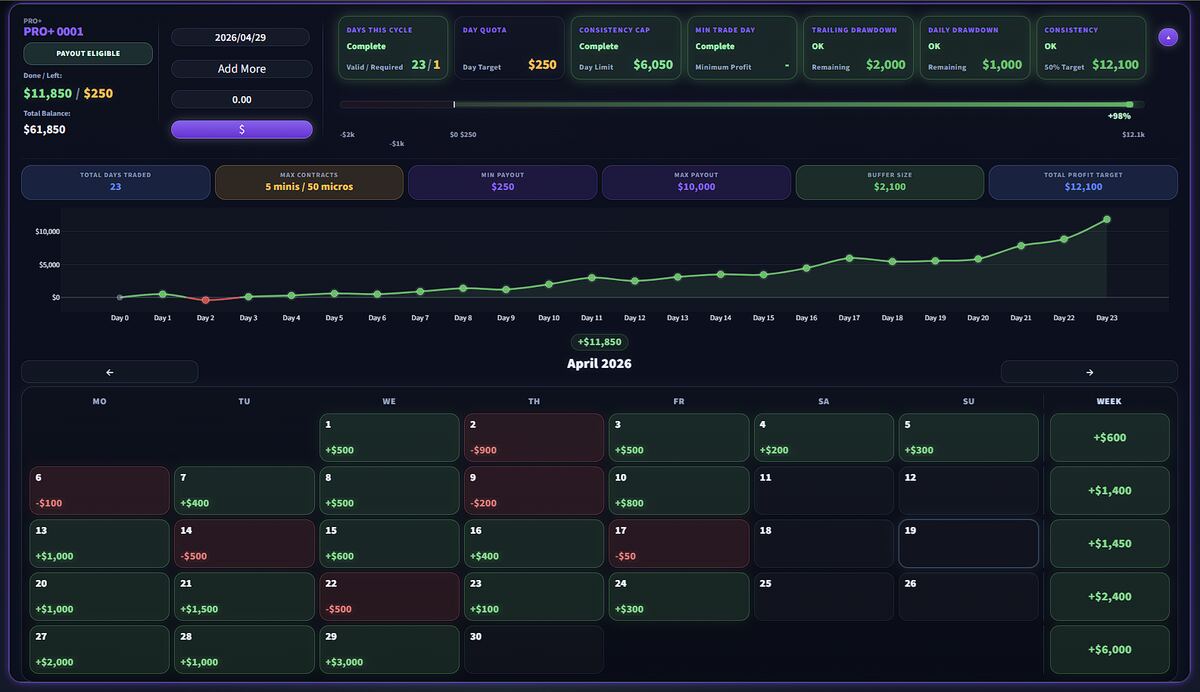Open April 10 cell with +$800
This screenshot has width=1200, height=692.
point(679,491)
